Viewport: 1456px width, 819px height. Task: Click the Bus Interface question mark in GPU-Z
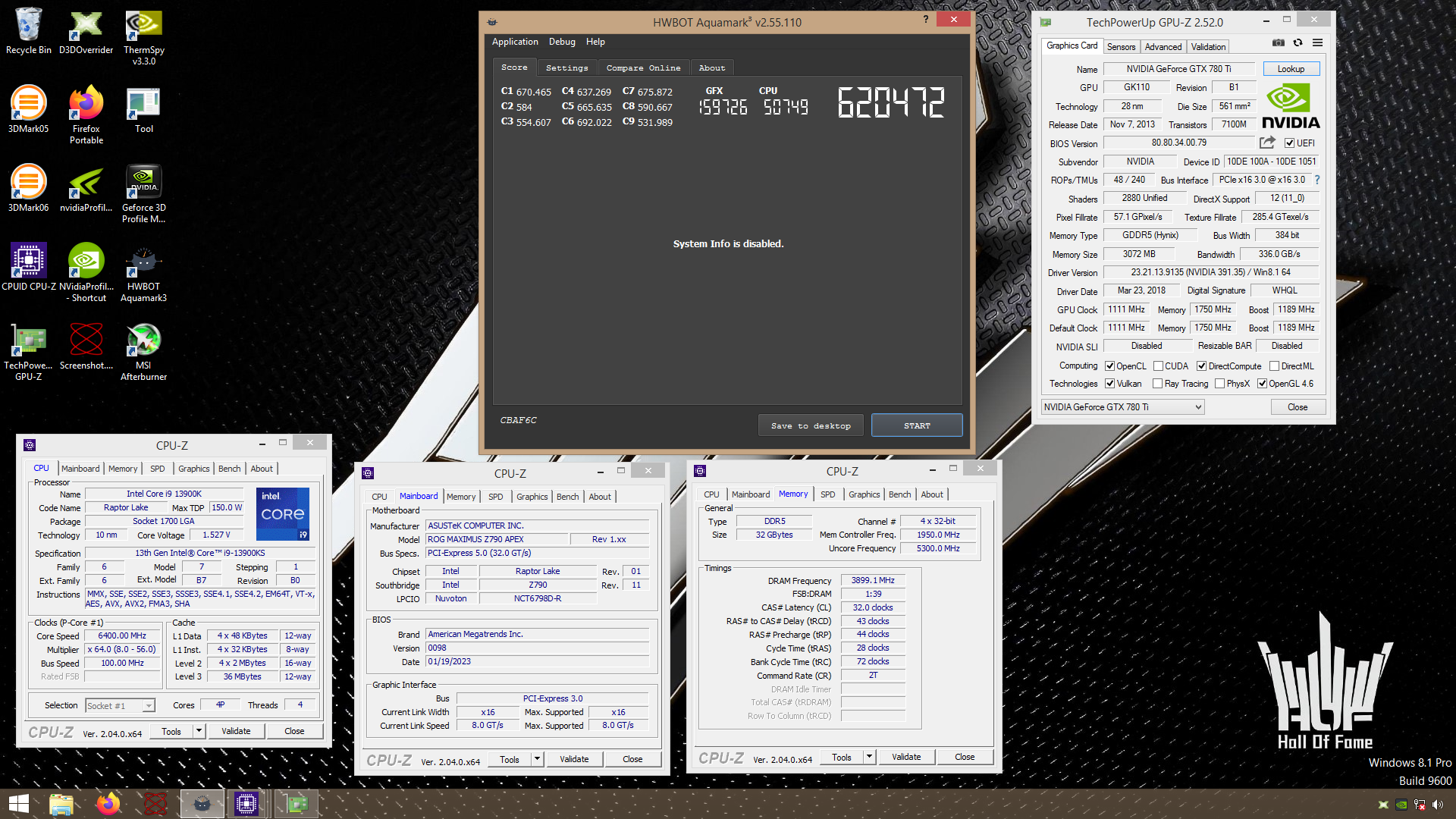[x=1317, y=180]
